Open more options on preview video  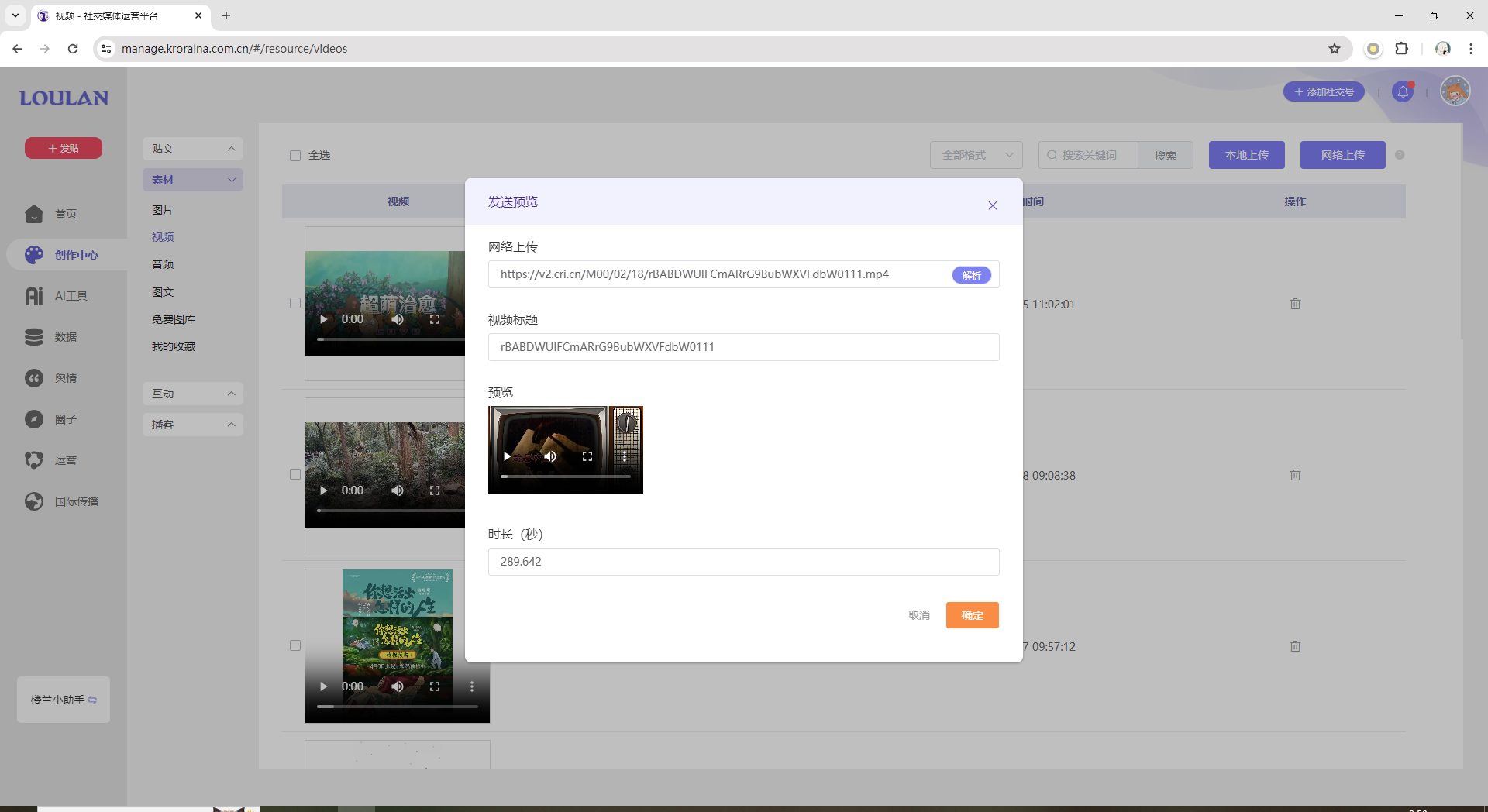pos(625,456)
